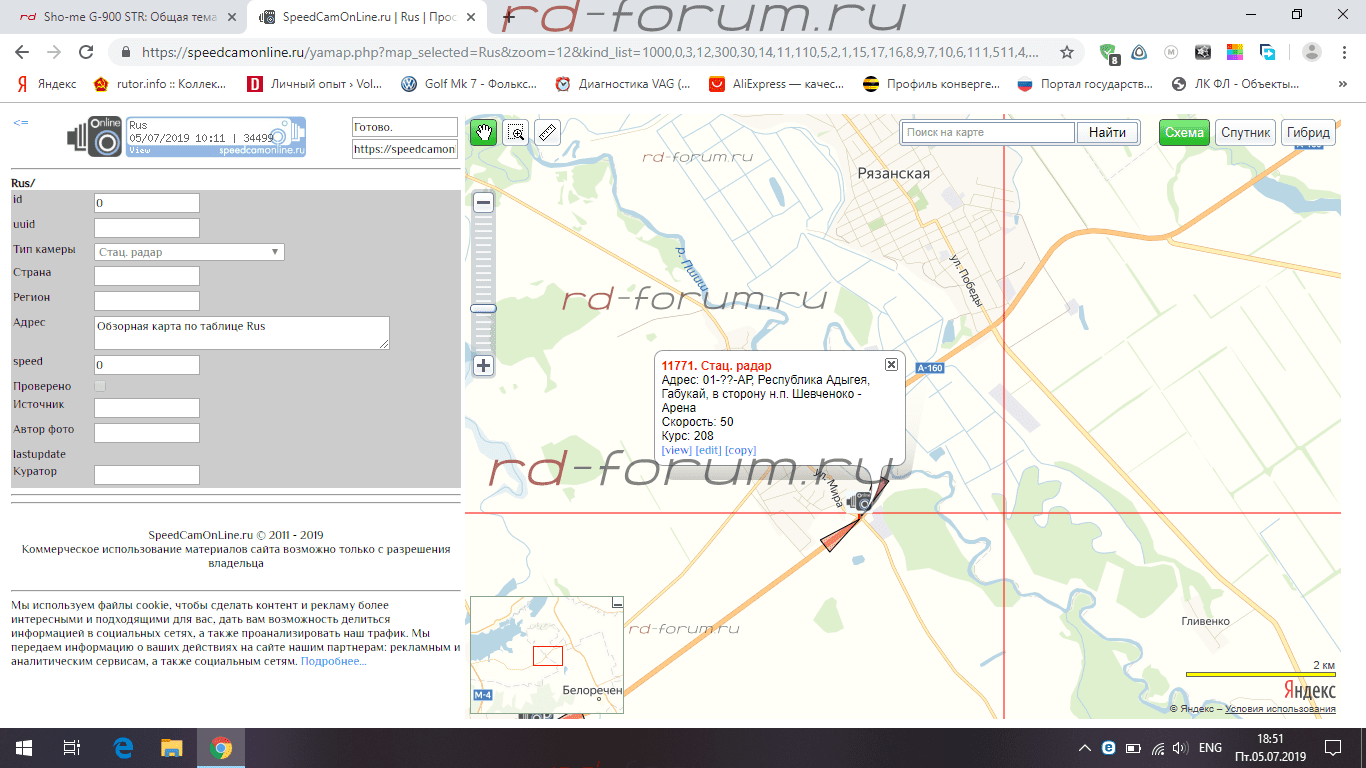Select the hand pan tool on map
1366x768 pixels.
pyautogui.click(x=484, y=132)
